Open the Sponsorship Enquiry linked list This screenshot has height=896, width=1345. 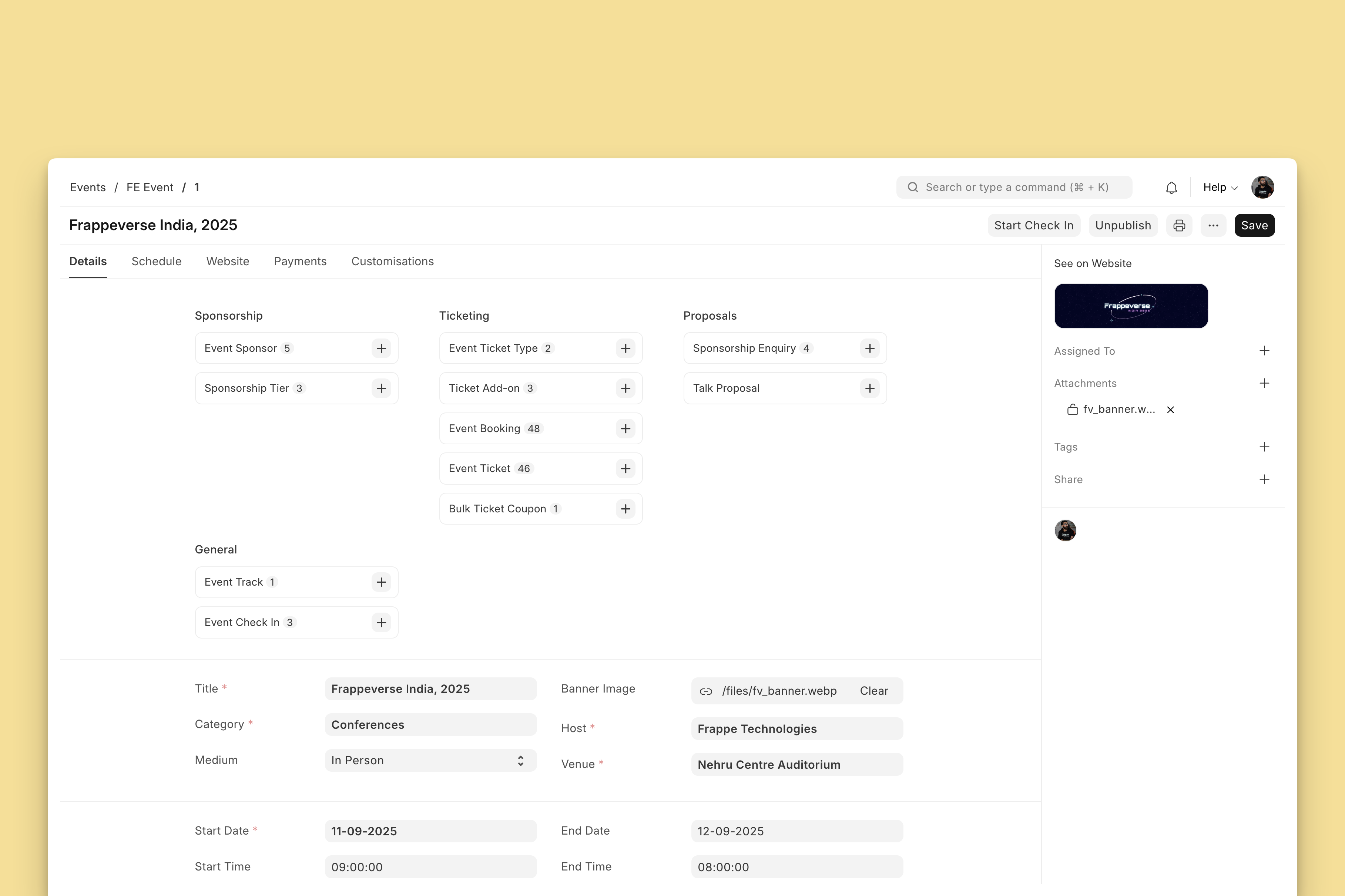(744, 348)
